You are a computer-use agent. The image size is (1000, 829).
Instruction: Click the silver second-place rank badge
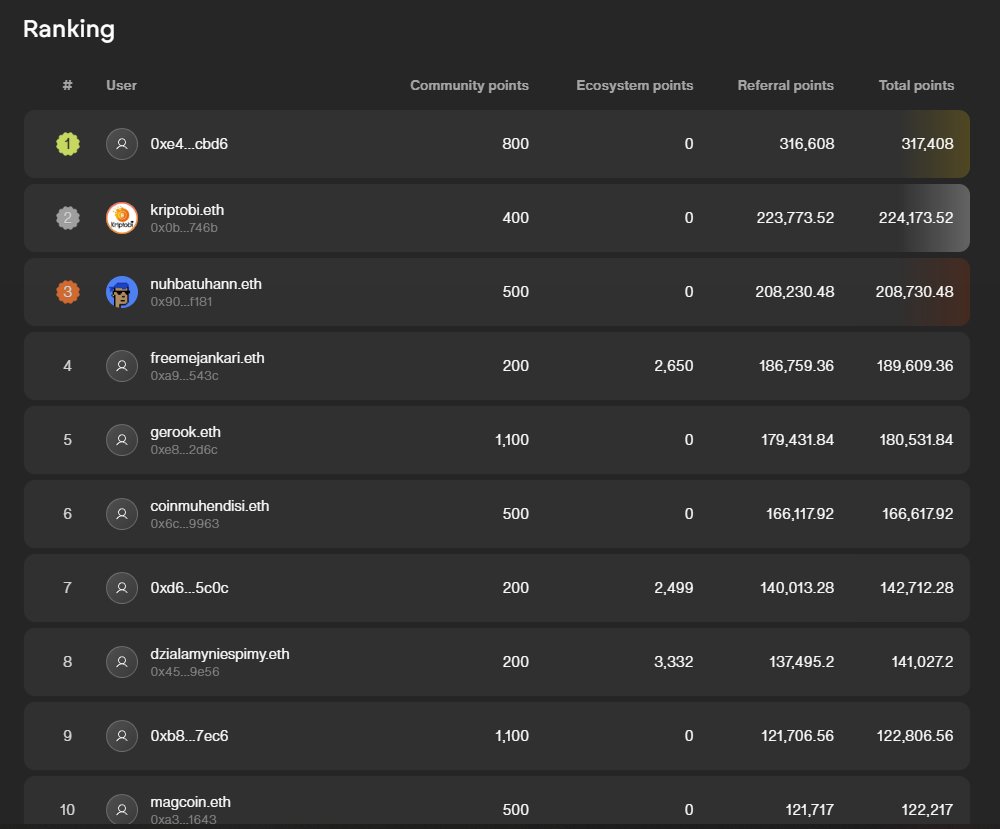click(67, 217)
